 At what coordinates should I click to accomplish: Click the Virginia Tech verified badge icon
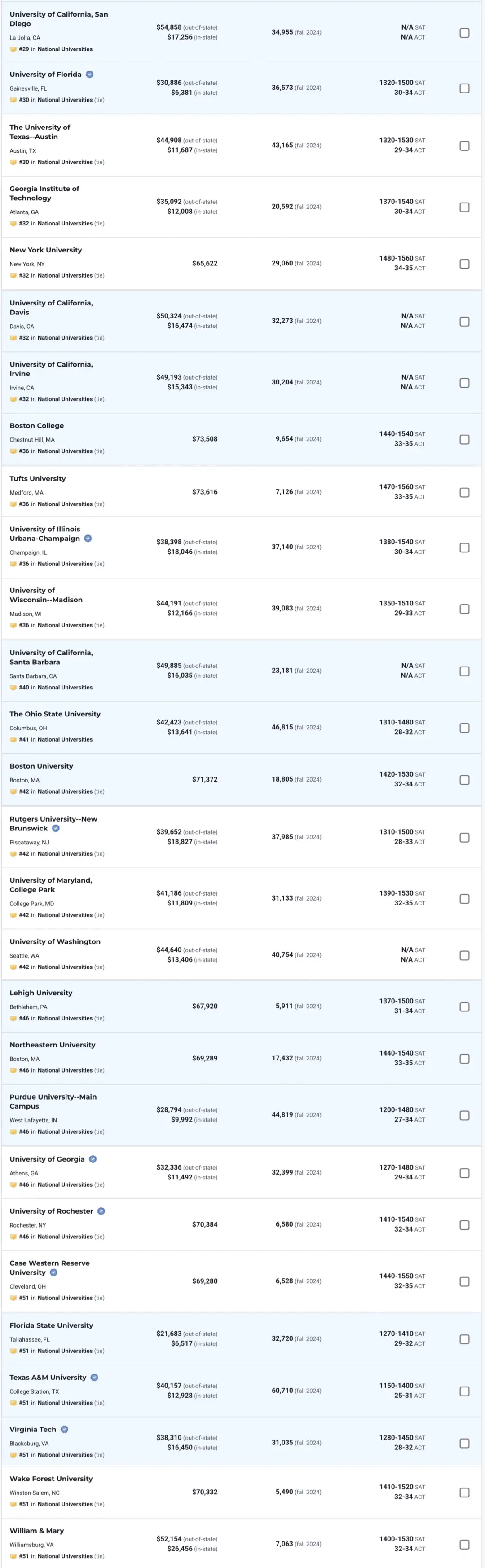point(65,1429)
